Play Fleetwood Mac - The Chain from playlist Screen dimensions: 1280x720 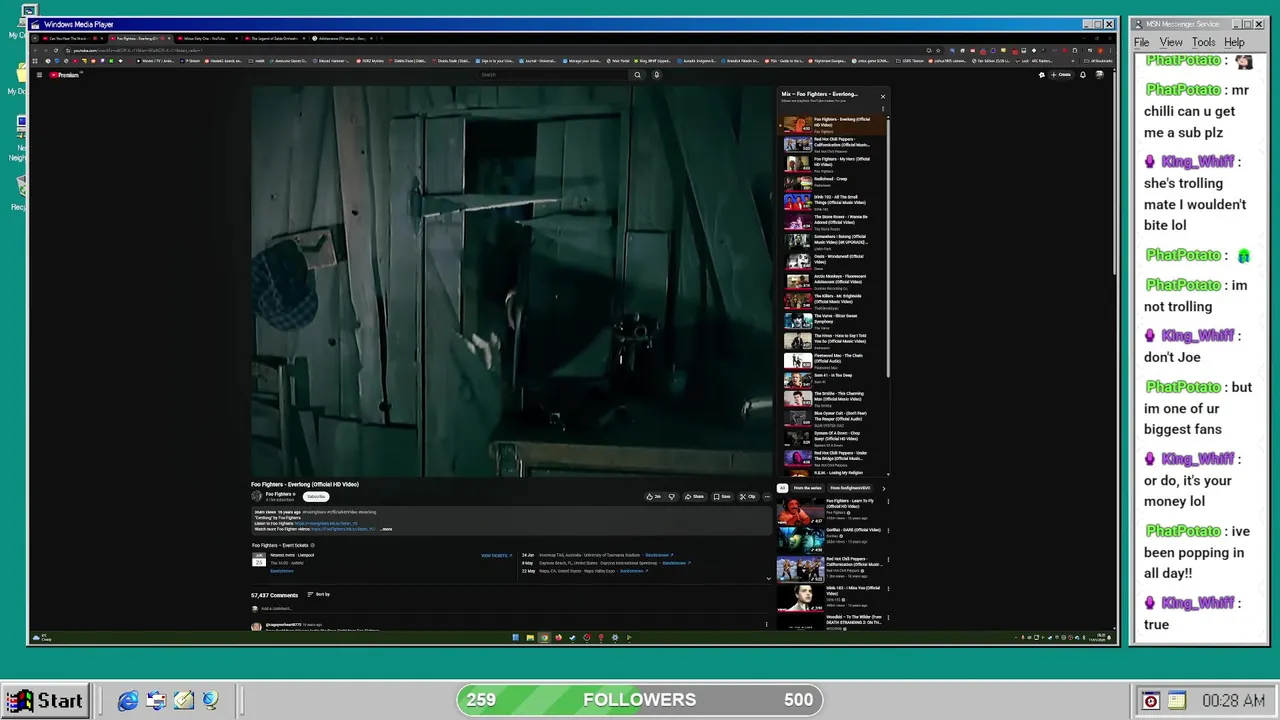[832, 360]
